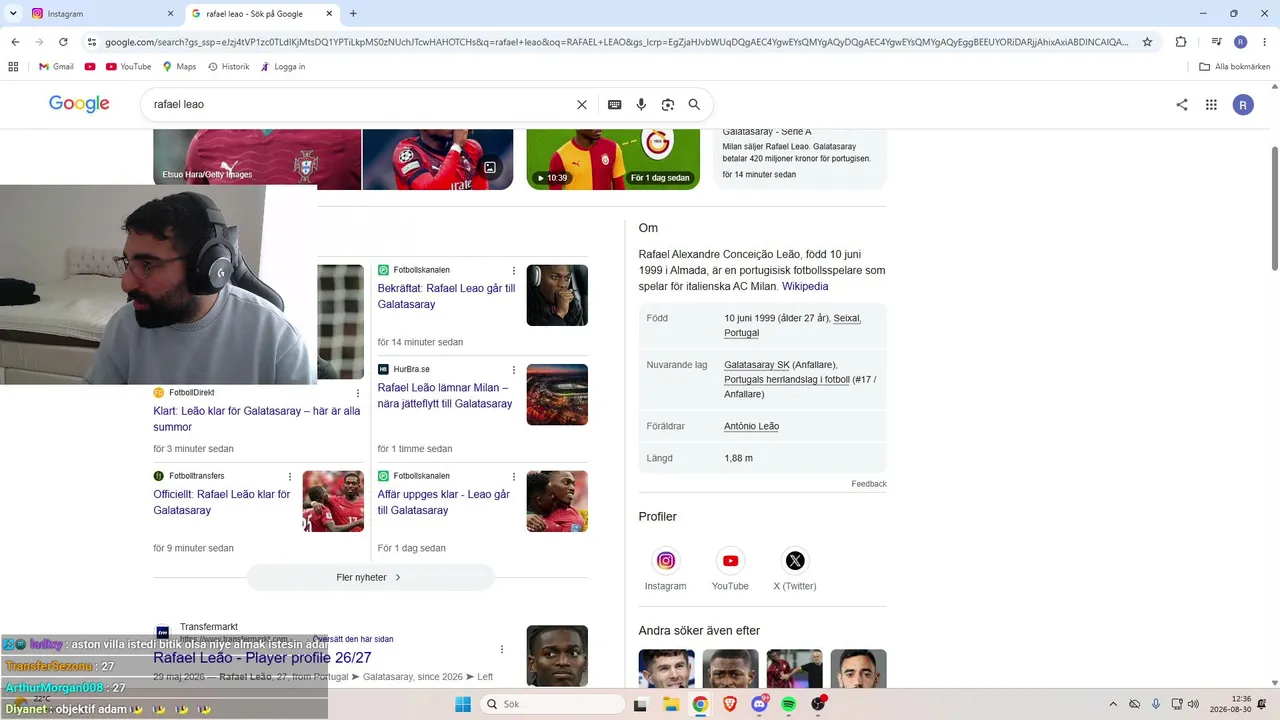This screenshot has height=720, width=1280.
Task: Open the bookmarks bar apps shortcut
Action: click(13, 67)
